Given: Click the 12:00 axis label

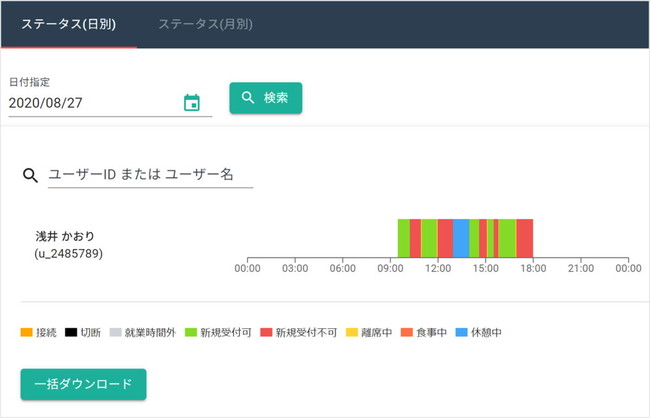Looking at the screenshot, I should pos(438,268).
